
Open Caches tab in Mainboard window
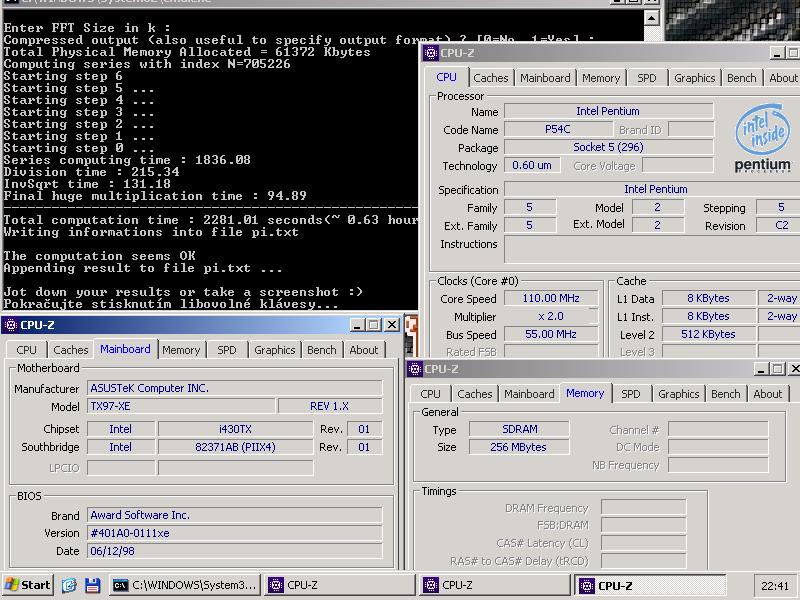coord(70,350)
